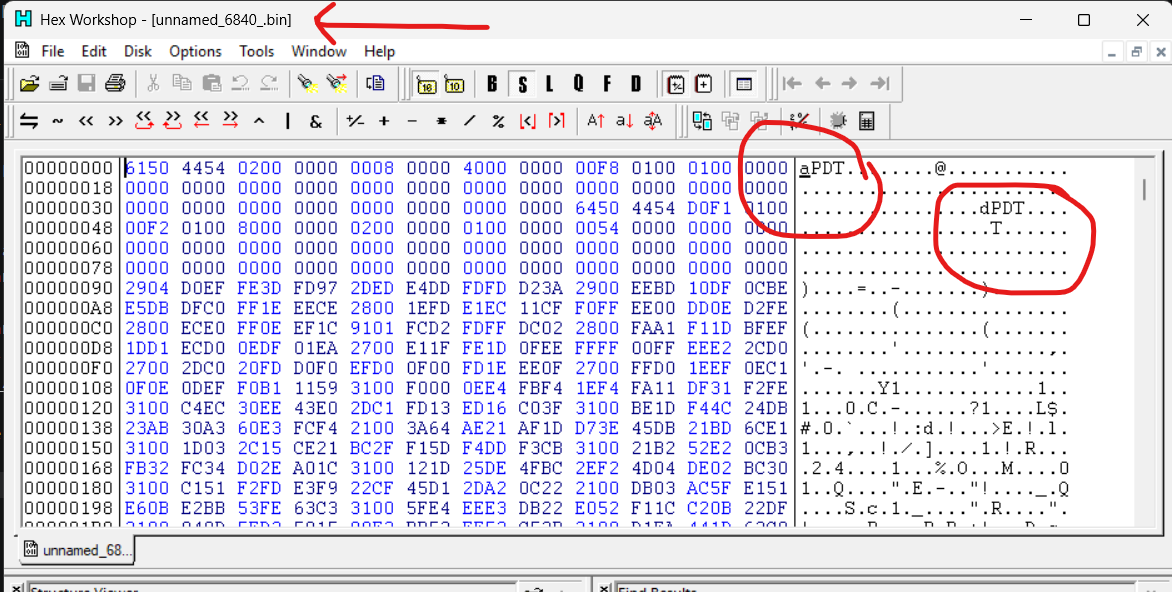
Task: Click offset label 00000090
Action: click(x=68, y=288)
